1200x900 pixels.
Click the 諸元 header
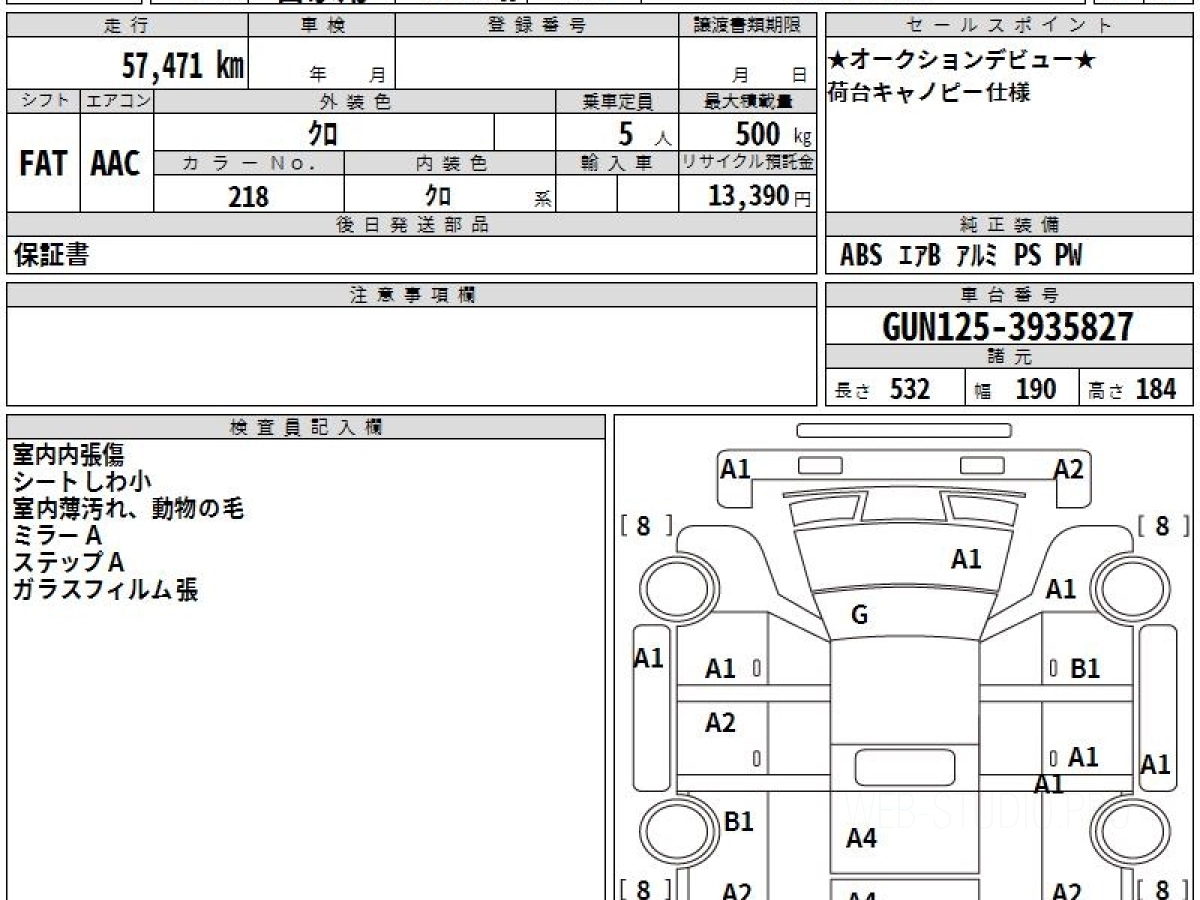[x=1010, y=357]
